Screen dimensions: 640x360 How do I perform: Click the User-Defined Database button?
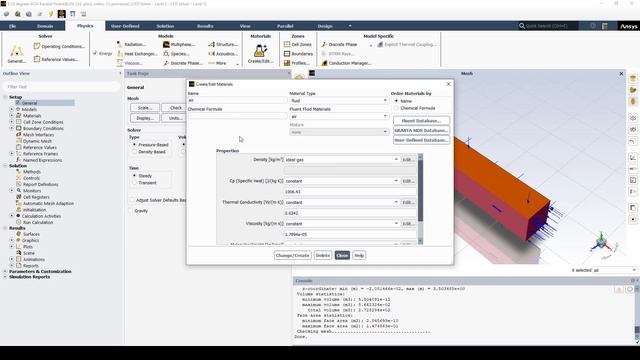421,140
